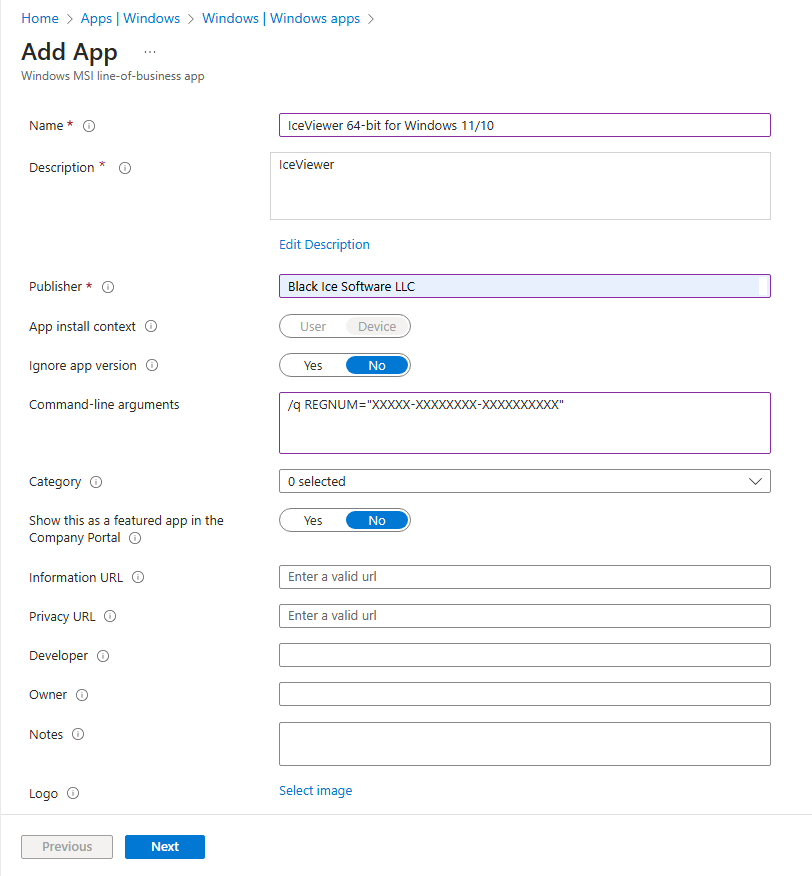The image size is (812, 876).
Task: Click the info icon next to Name
Action: pos(88,126)
